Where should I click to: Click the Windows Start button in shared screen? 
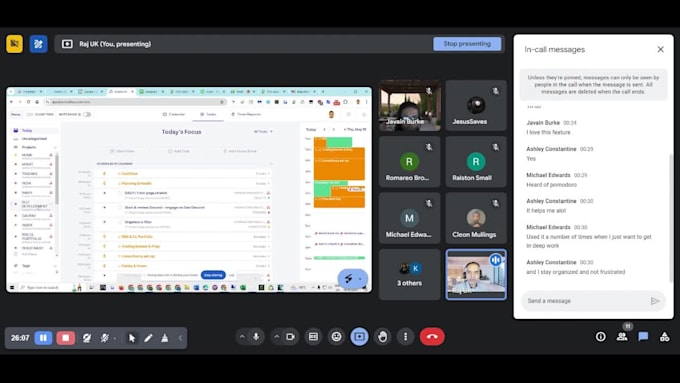(12, 288)
